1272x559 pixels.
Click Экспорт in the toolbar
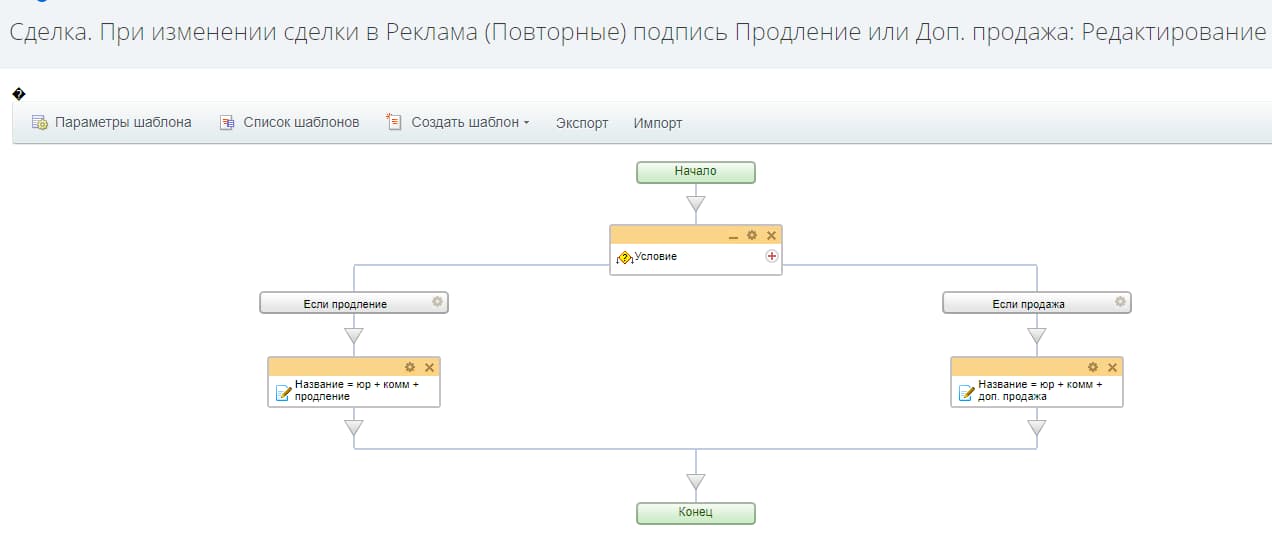click(582, 123)
